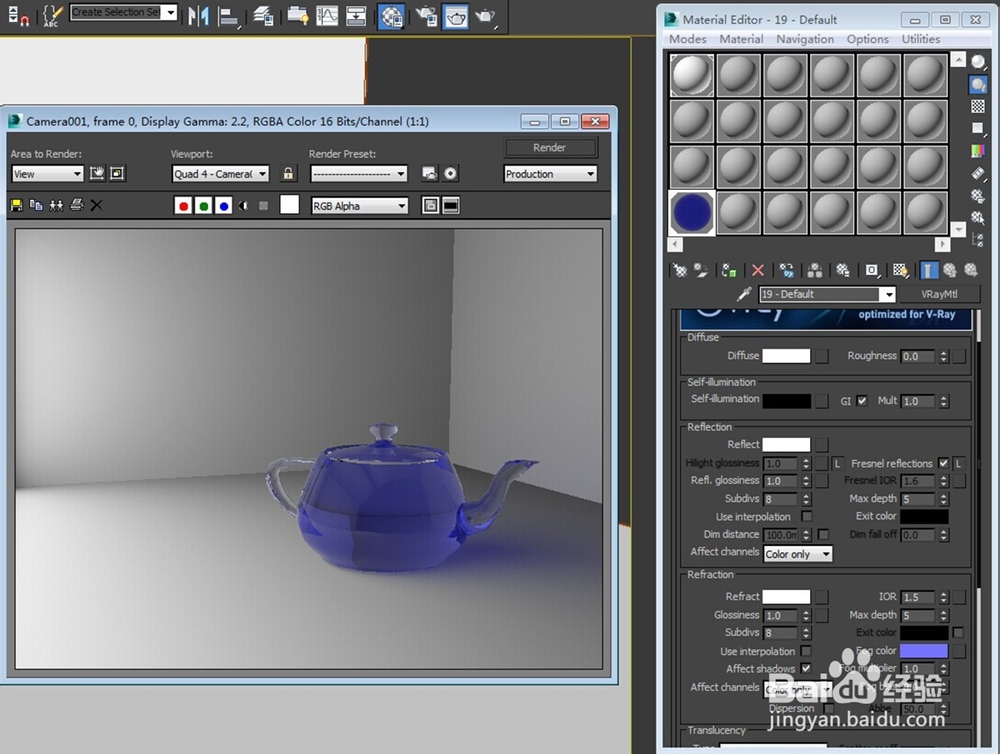Open the RGB Alpha channel dropdown
The image size is (1000, 754).
tap(360, 205)
